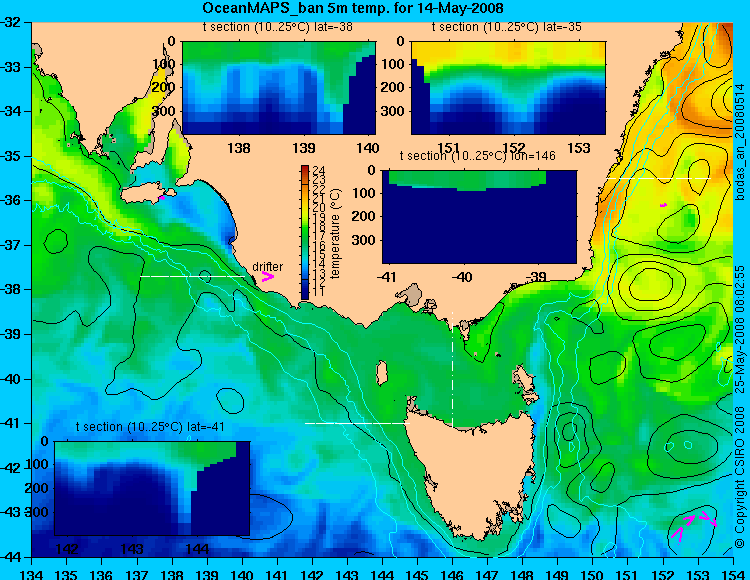Click the magenta drifter arrow beside the drifter label
Screen dimensions: 750x580
click(x=268, y=277)
